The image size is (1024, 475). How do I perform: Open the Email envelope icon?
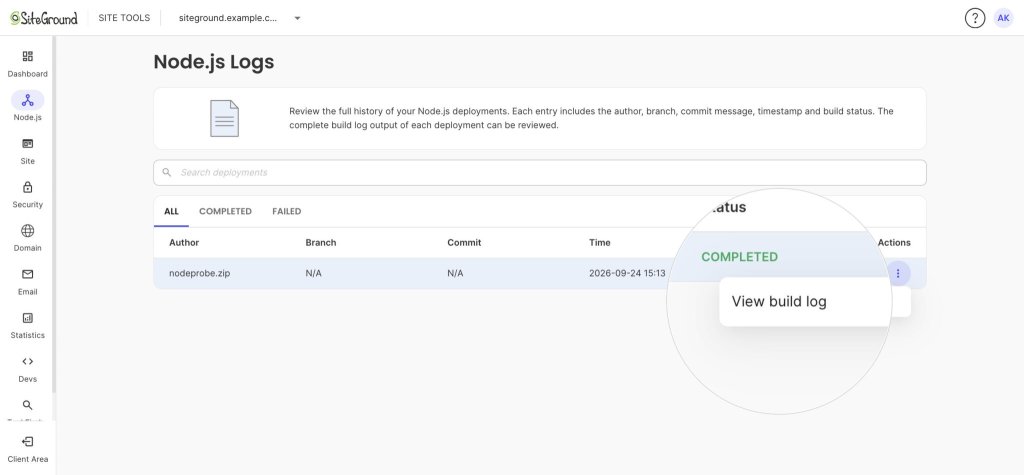point(27,274)
